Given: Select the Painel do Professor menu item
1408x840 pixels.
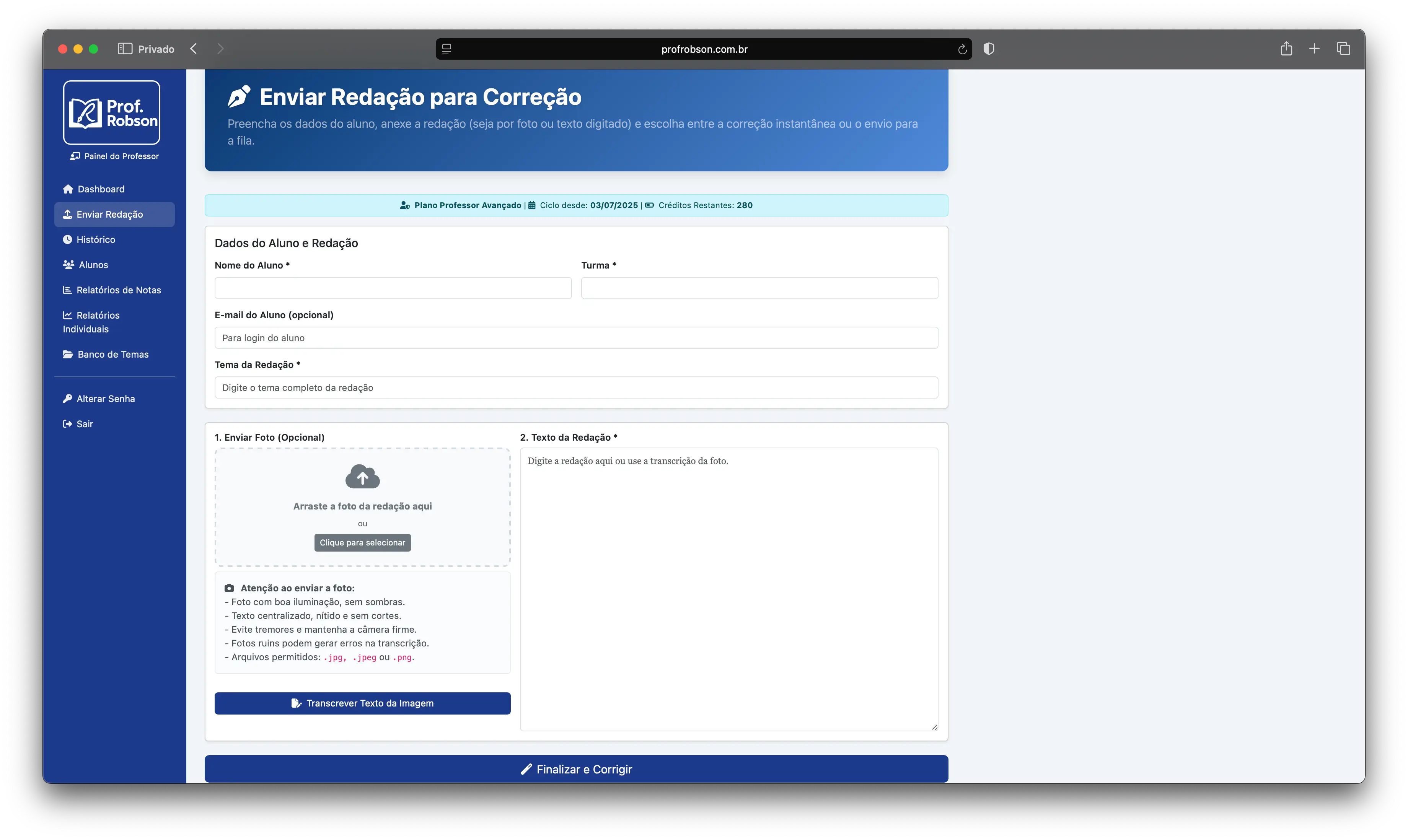Looking at the screenshot, I should 114,156.
